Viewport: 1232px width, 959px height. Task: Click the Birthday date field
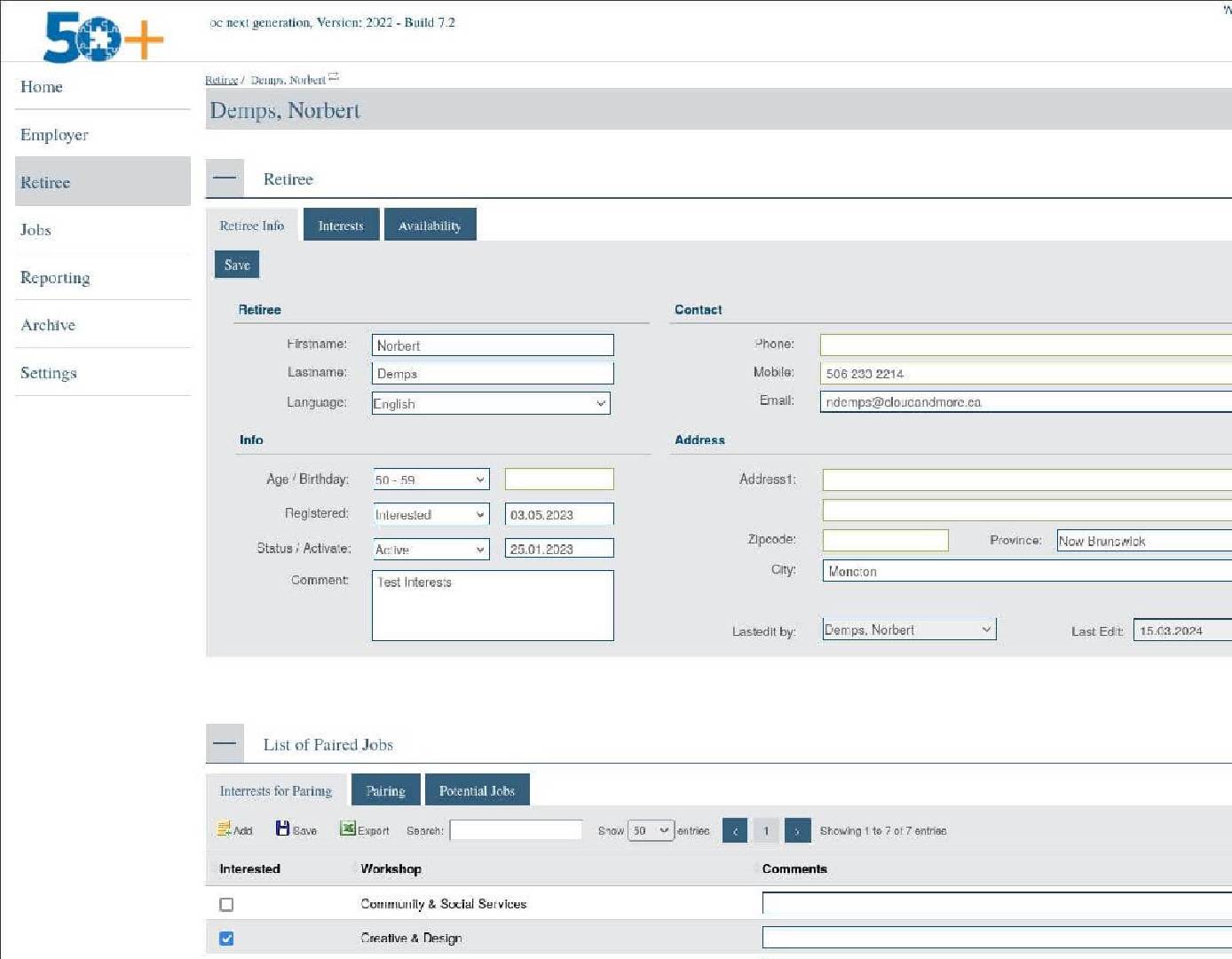559,479
